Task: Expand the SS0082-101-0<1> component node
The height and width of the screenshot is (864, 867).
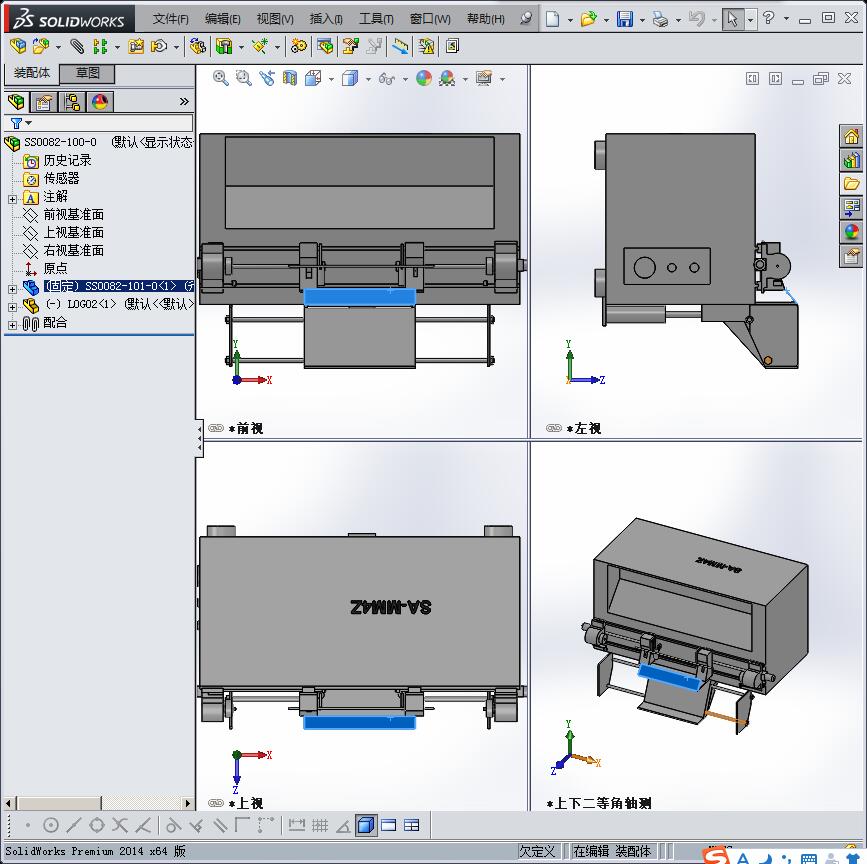Action: point(13,289)
